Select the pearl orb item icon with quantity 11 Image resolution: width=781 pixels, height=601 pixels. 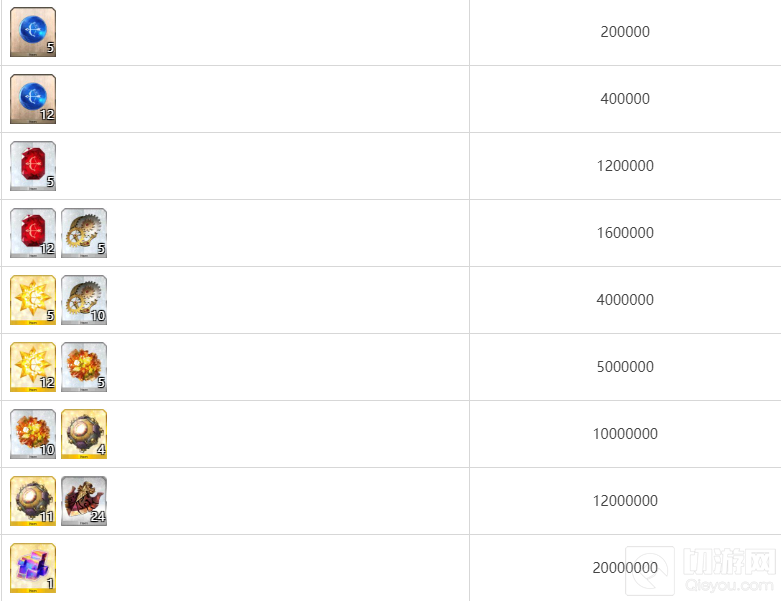pyautogui.click(x=33, y=501)
